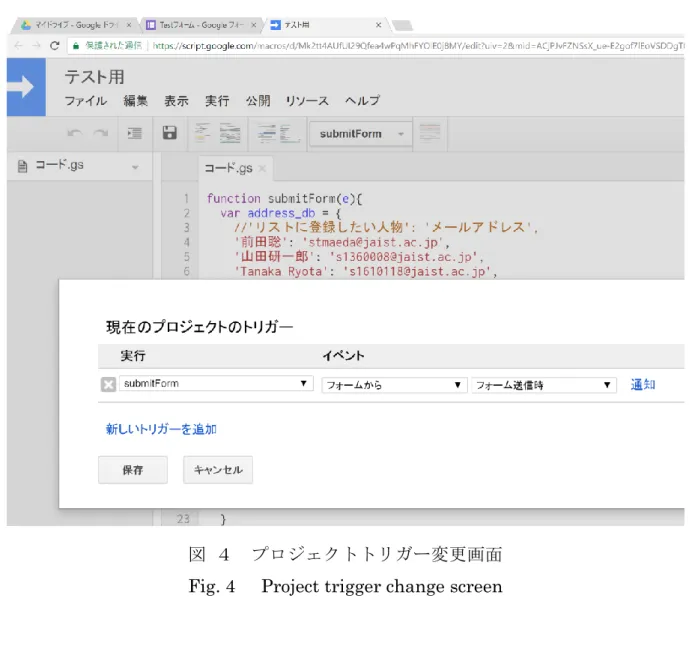Image resolution: width=698 pixels, height=649 pixels.
Task: Click the browser back arrow
Action: point(18,45)
